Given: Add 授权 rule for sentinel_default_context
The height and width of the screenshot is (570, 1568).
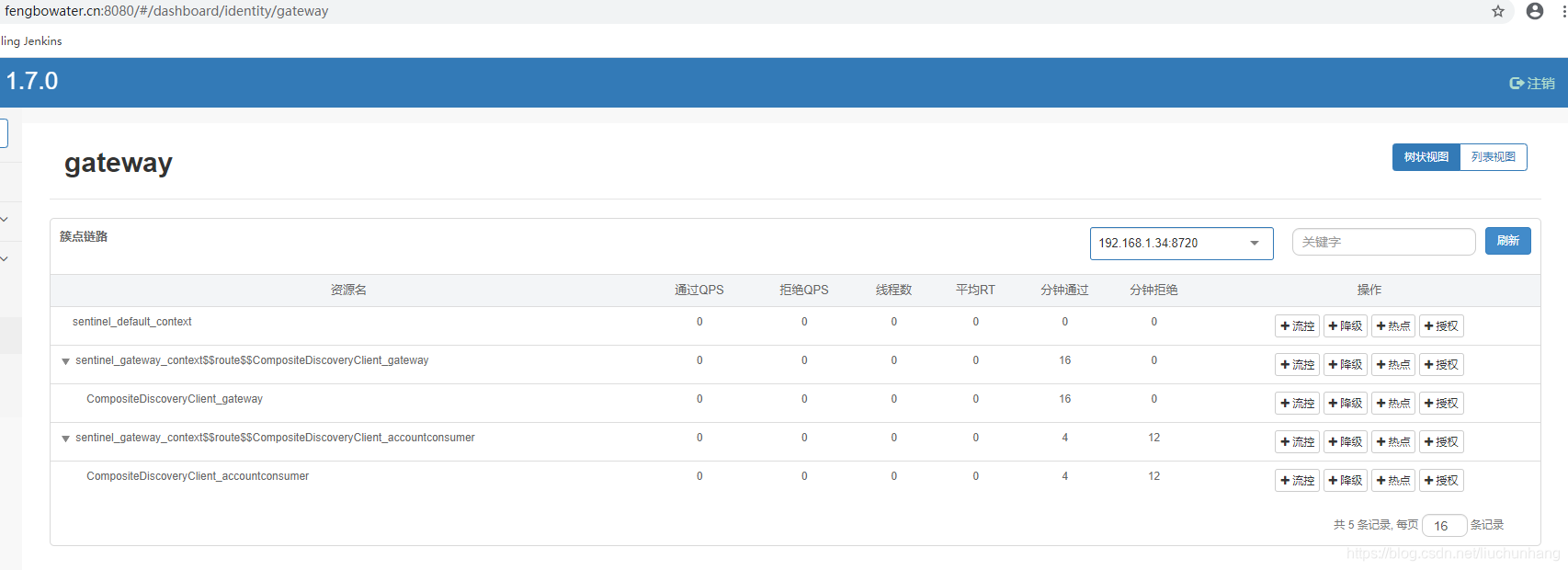Looking at the screenshot, I should (x=1441, y=326).
